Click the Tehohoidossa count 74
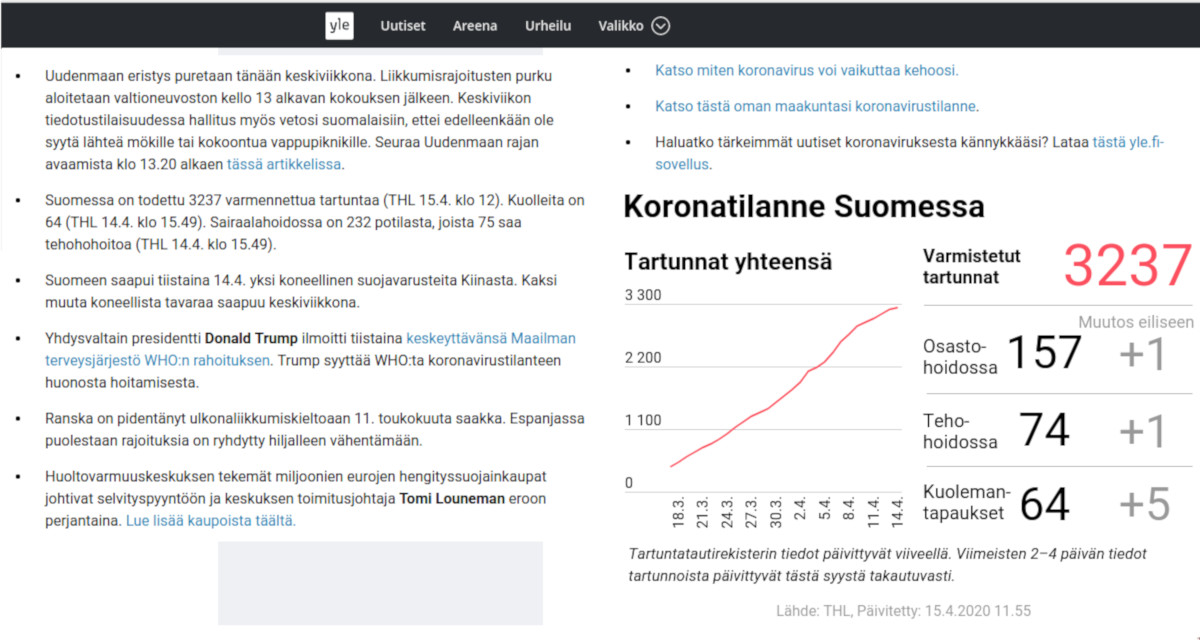The width and height of the screenshot is (1200, 640). (1044, 430)
